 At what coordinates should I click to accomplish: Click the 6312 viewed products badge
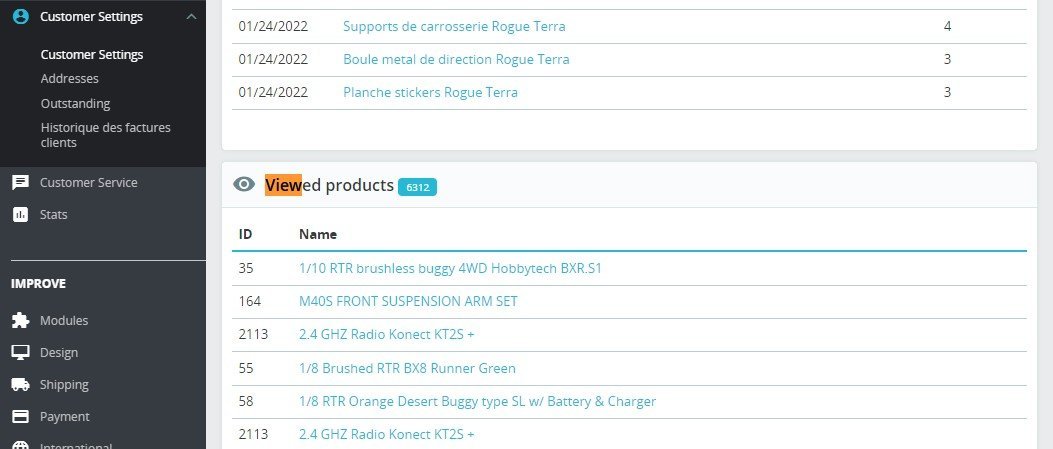point(417,187)
